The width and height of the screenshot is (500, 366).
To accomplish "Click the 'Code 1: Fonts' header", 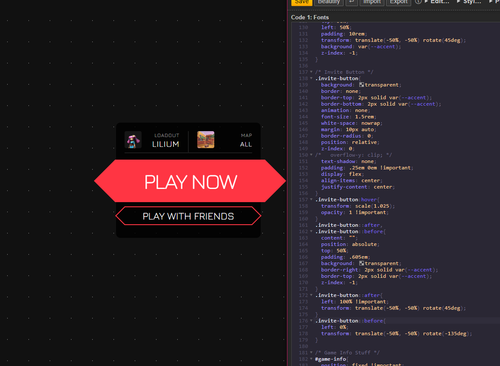I will (x=310, y=17).
